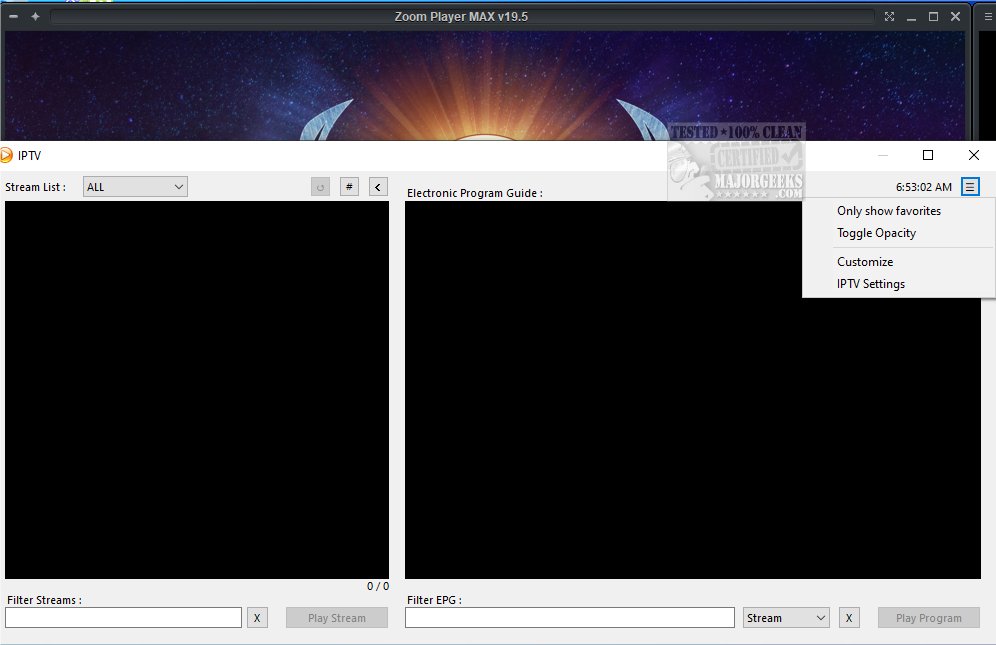Click the Play Stream button

(x=337, y=618)
